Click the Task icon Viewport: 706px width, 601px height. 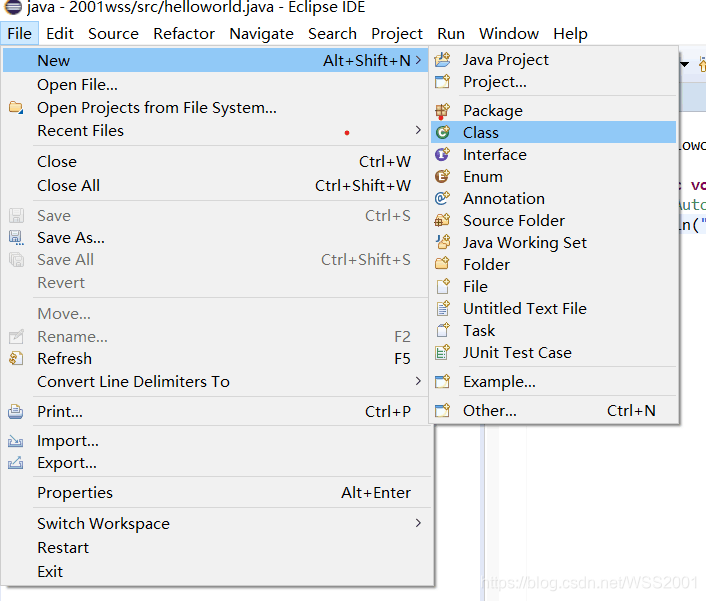pyautogui.click(x=443, y=330)
